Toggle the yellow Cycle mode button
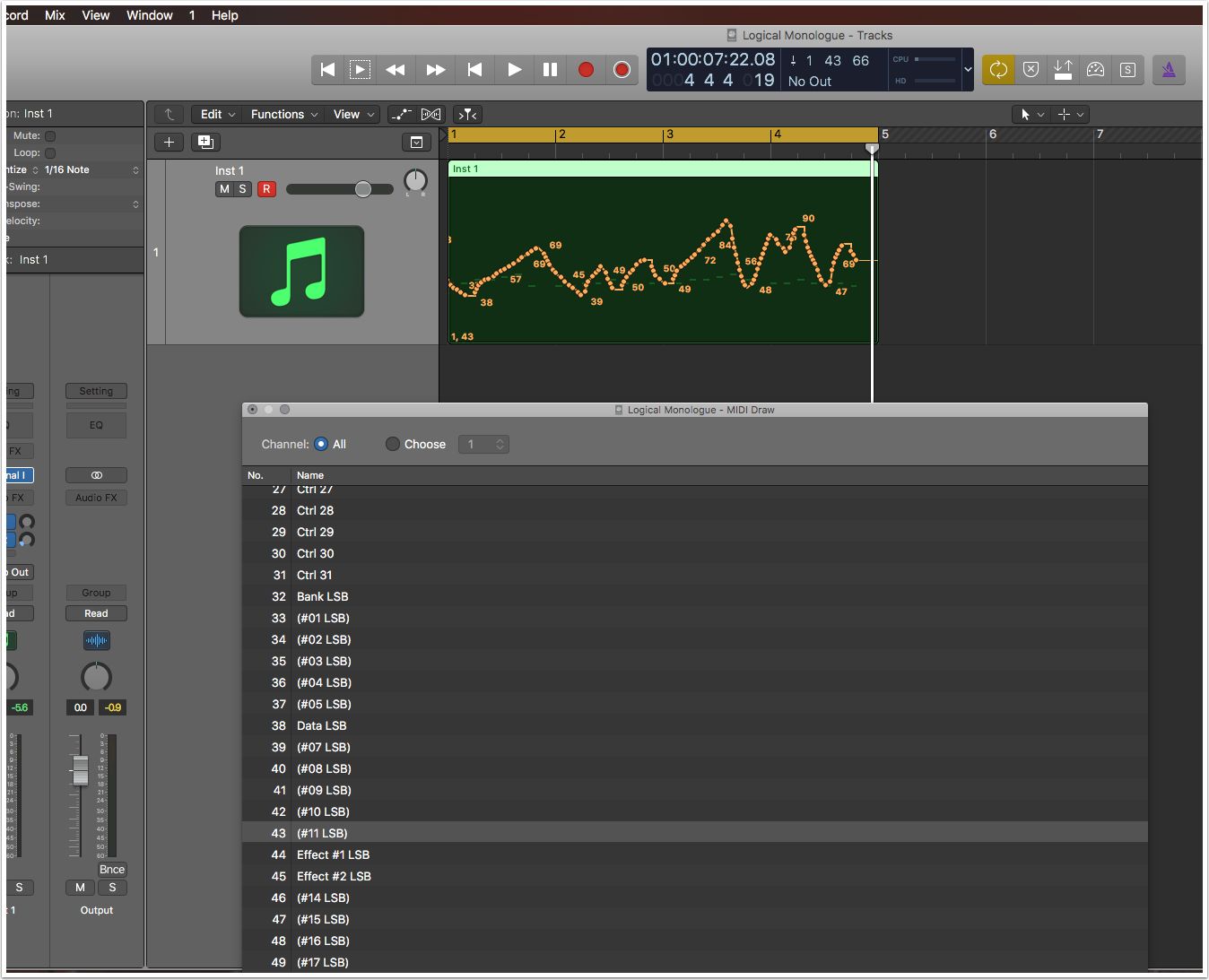Image resolution: width=1209 pixels, height=980 pixels. 998,70
